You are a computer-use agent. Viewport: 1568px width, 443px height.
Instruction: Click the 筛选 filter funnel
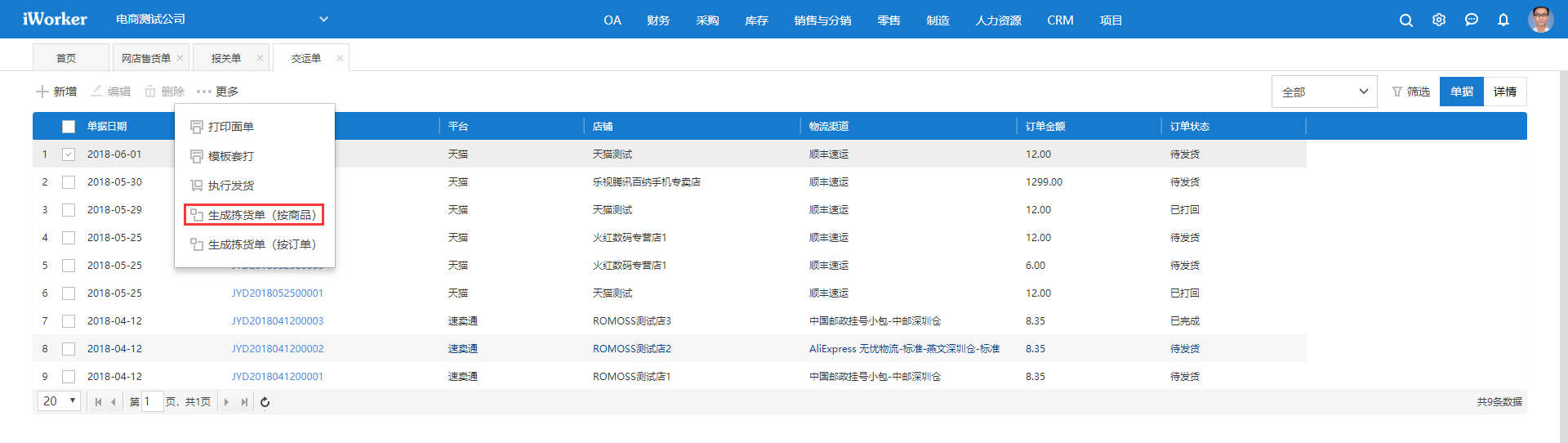(x=1411, y=92)
